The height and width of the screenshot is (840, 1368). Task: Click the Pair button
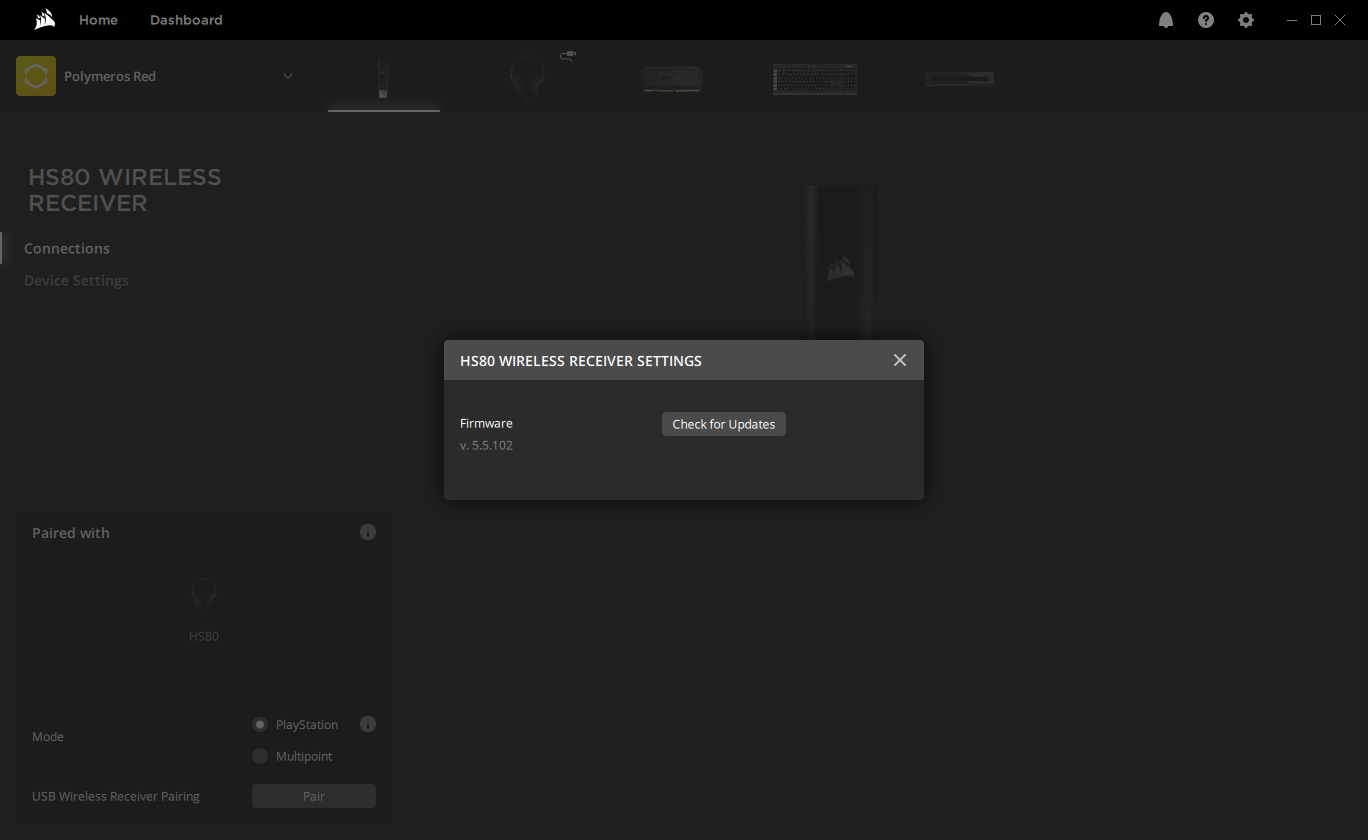[314, 796]
